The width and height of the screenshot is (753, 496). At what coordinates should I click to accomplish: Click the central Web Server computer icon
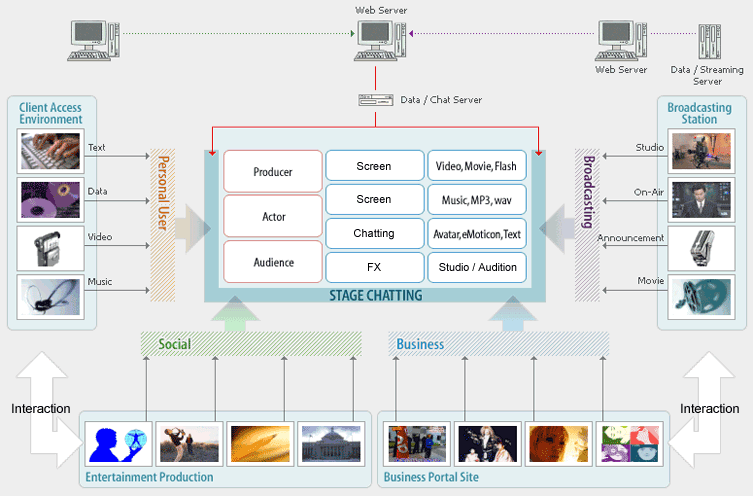click(380, 40)
